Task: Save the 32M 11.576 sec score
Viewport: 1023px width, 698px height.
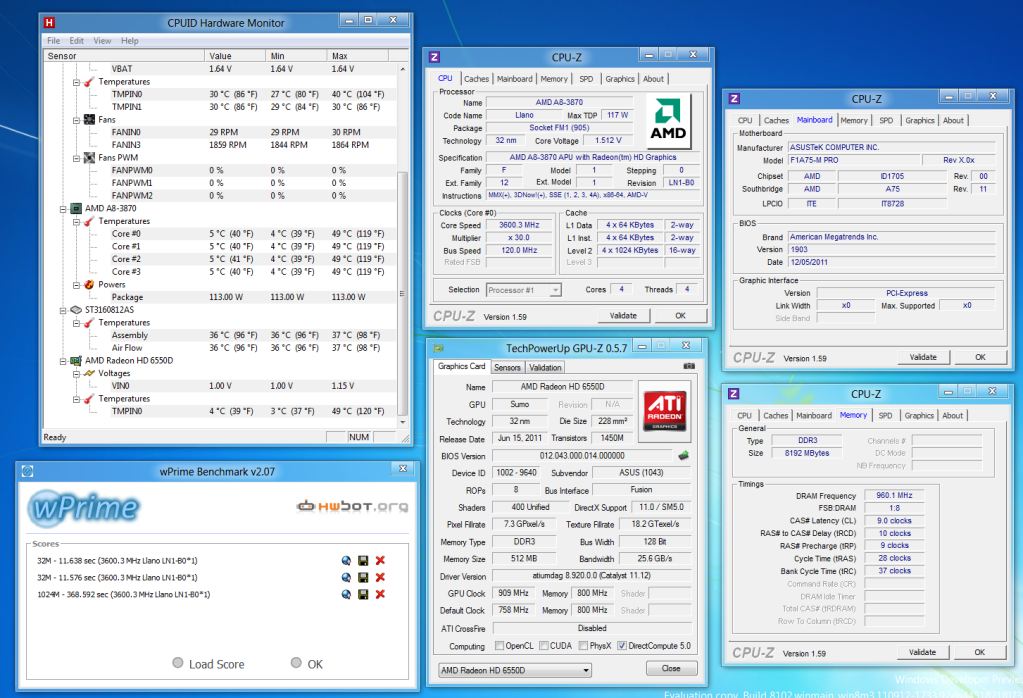Action: click(363, 577)
